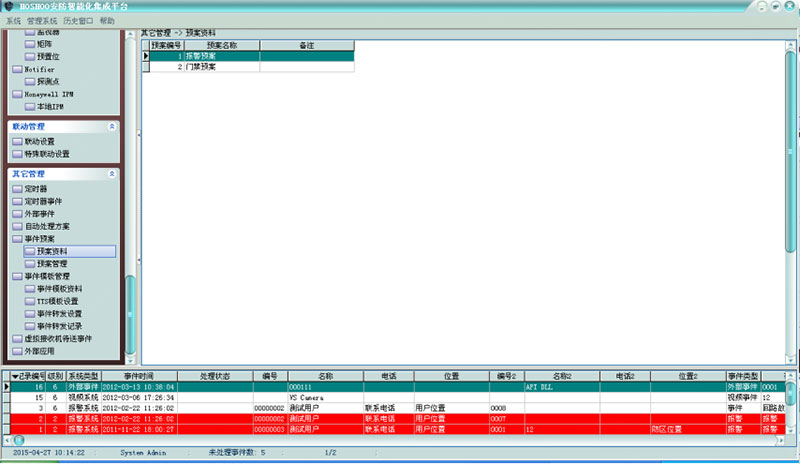
Task: Collapse the 联动管理 panel section
Action: [112, 127]
